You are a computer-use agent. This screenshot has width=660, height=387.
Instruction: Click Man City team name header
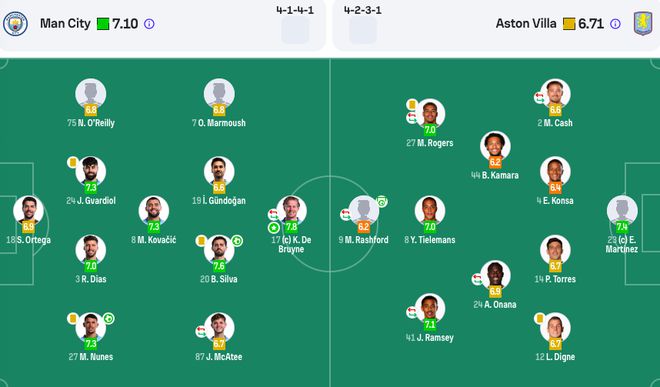pyautogui.click(x=65, y=24)
